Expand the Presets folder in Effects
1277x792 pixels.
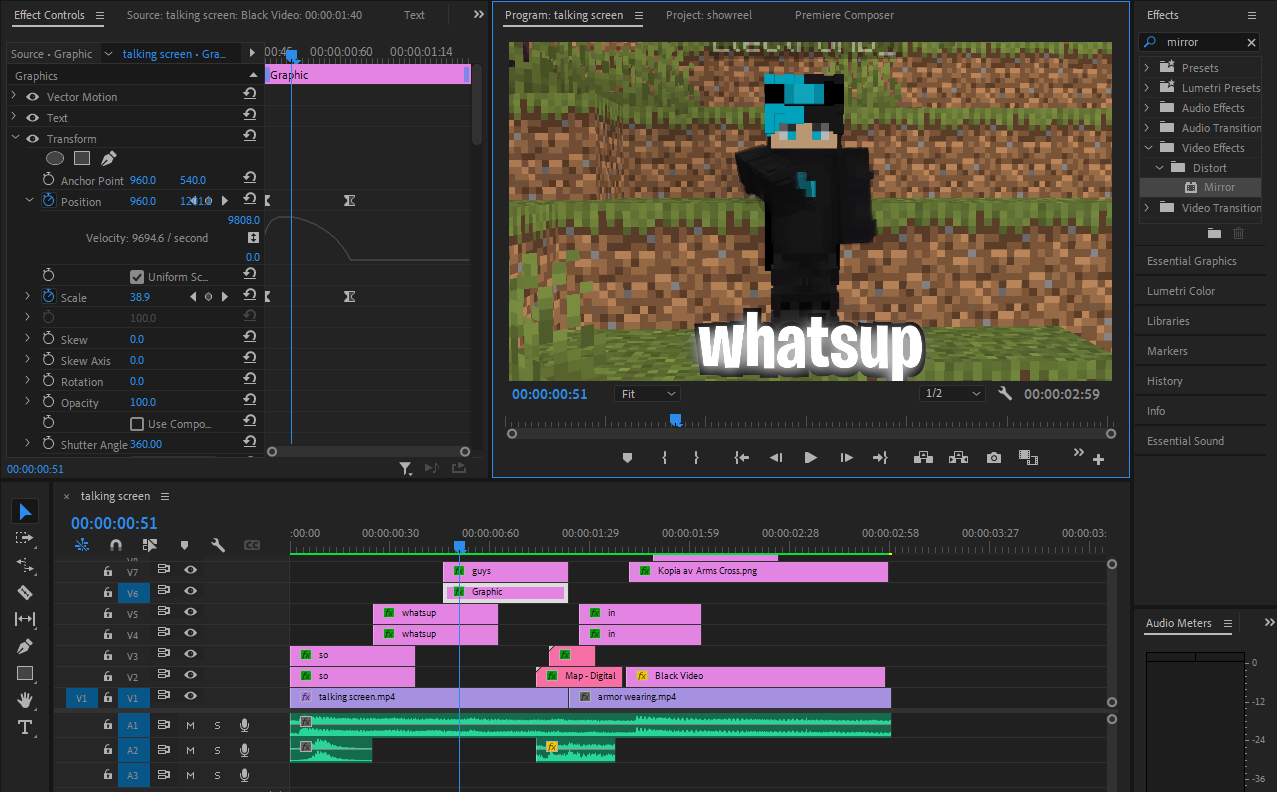(x=1148, y=68)
